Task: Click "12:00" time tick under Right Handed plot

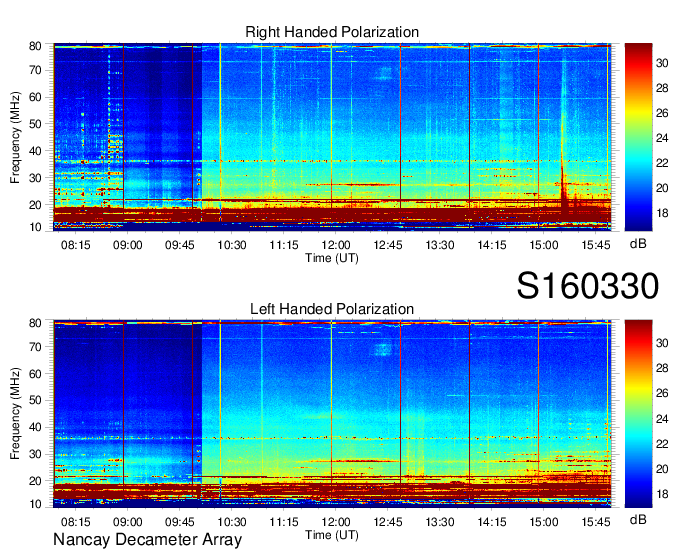Action: pos(336,245)
